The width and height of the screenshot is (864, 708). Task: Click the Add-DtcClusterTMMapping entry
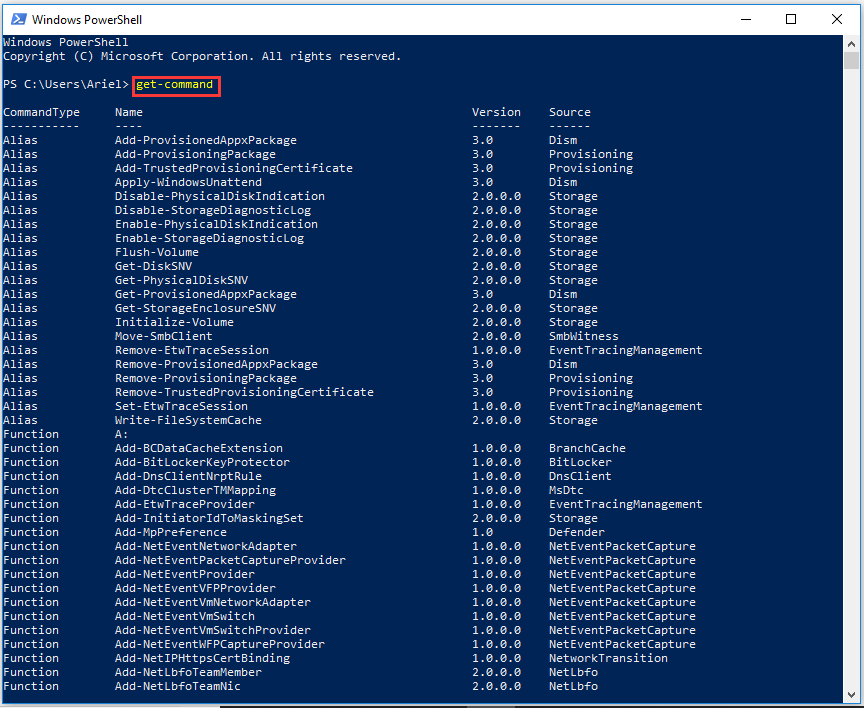[195, 490]
